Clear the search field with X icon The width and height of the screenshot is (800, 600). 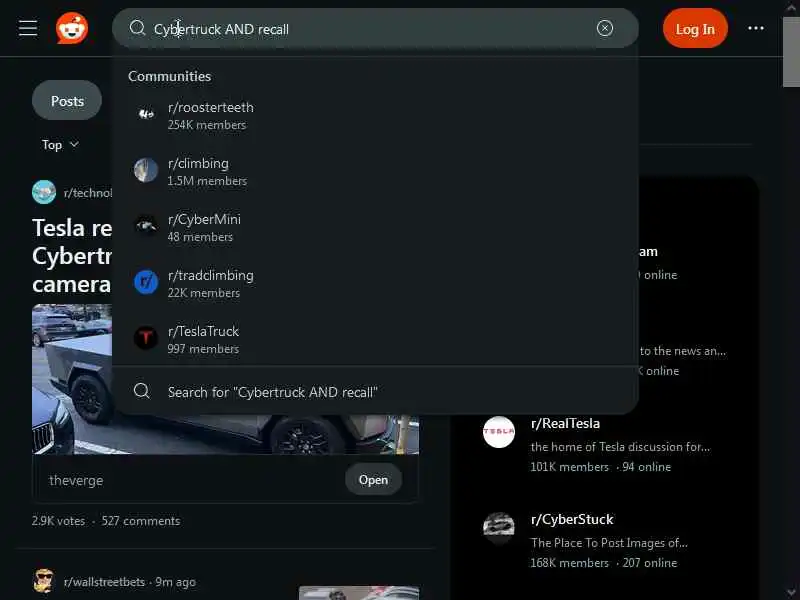(605, 28)
